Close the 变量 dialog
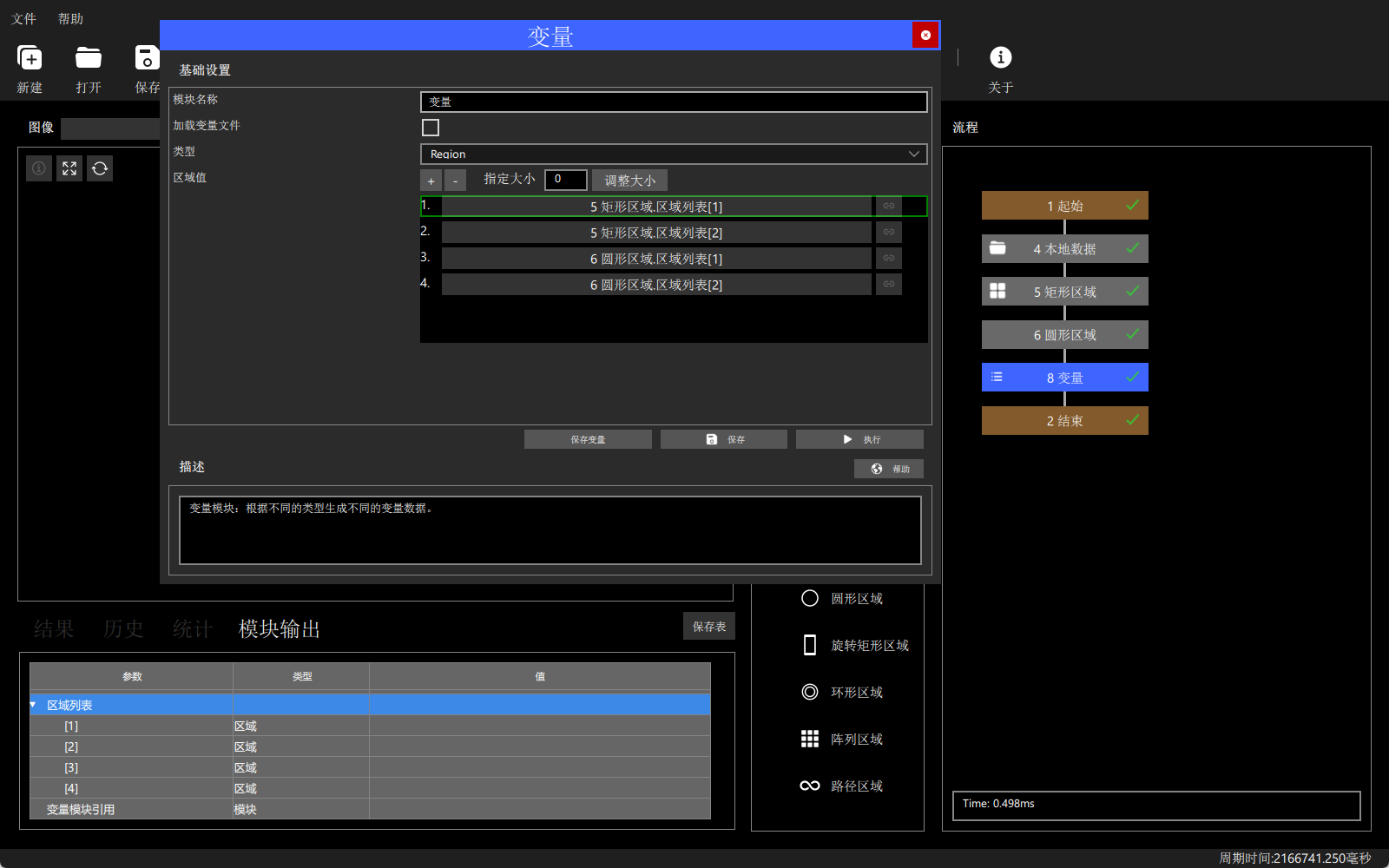The height and width of the screenshot is (868, 1389). click(x=925, y=35)
